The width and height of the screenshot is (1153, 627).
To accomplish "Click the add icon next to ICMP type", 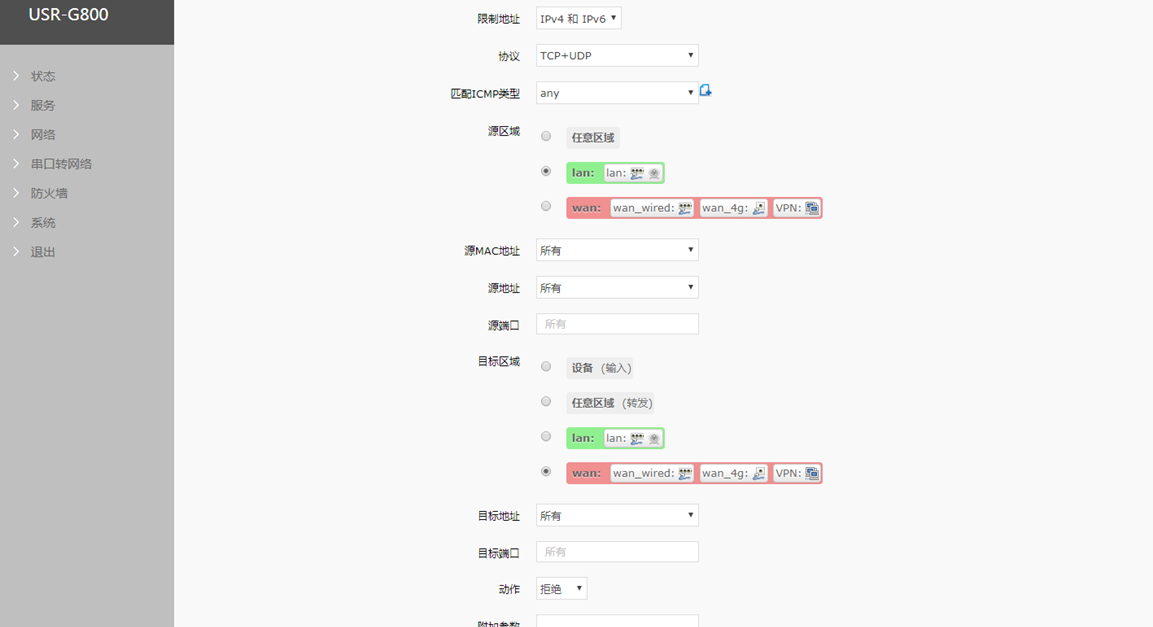I will click(705, 91).
